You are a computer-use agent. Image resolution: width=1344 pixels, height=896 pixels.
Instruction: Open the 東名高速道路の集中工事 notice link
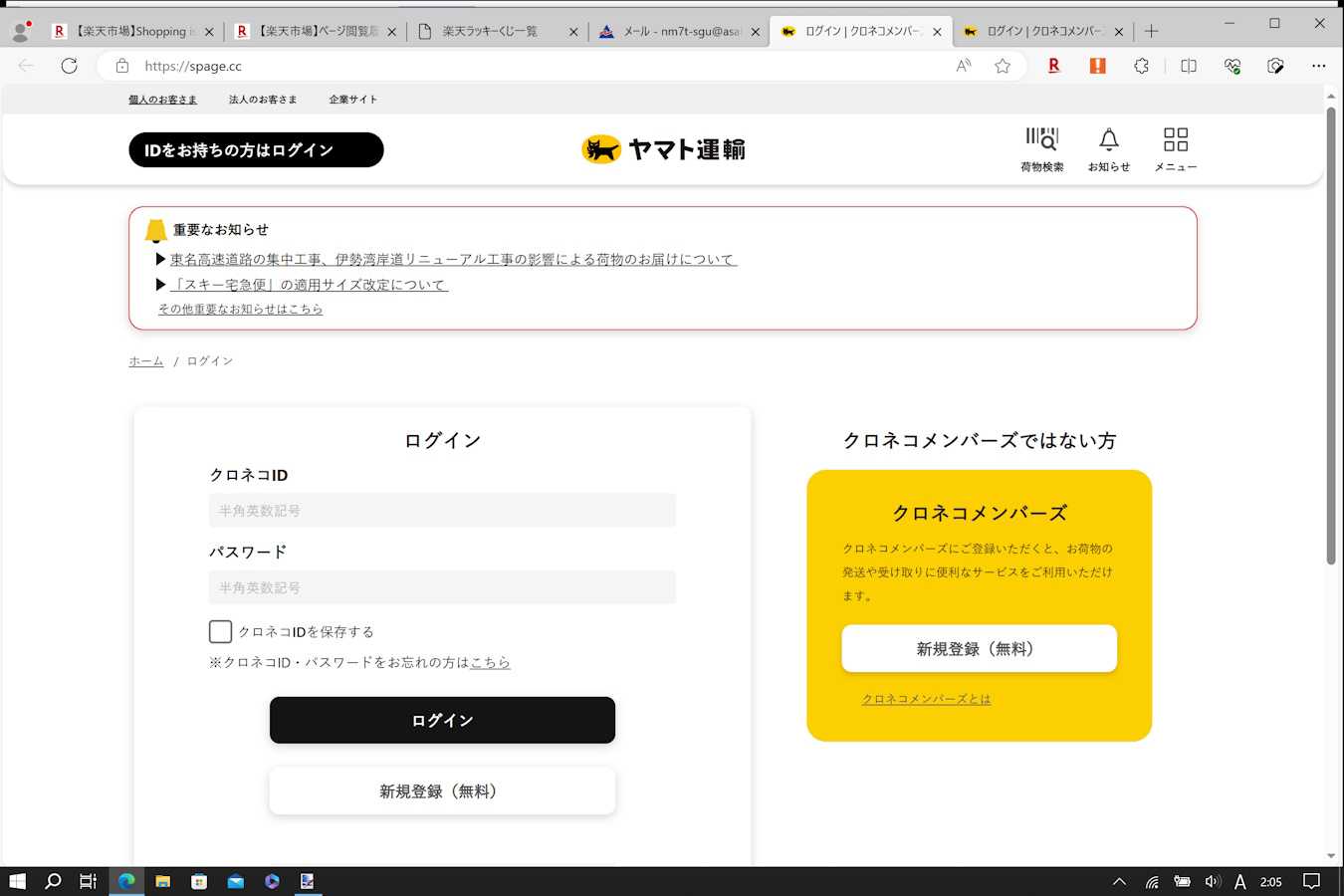tap(453, 259)
